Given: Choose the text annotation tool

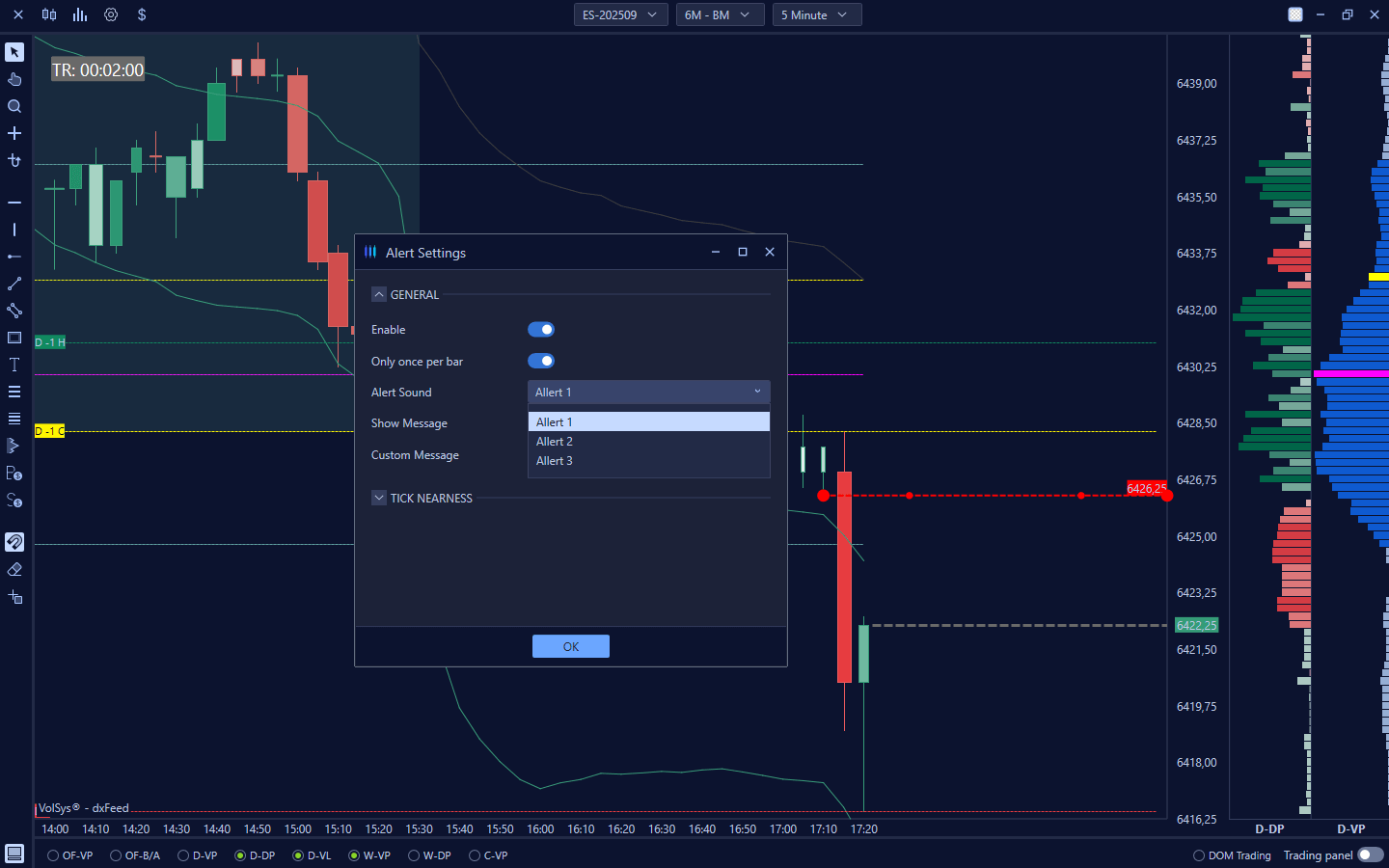Looking at the screenshot, I should click(x=14, y=365).
